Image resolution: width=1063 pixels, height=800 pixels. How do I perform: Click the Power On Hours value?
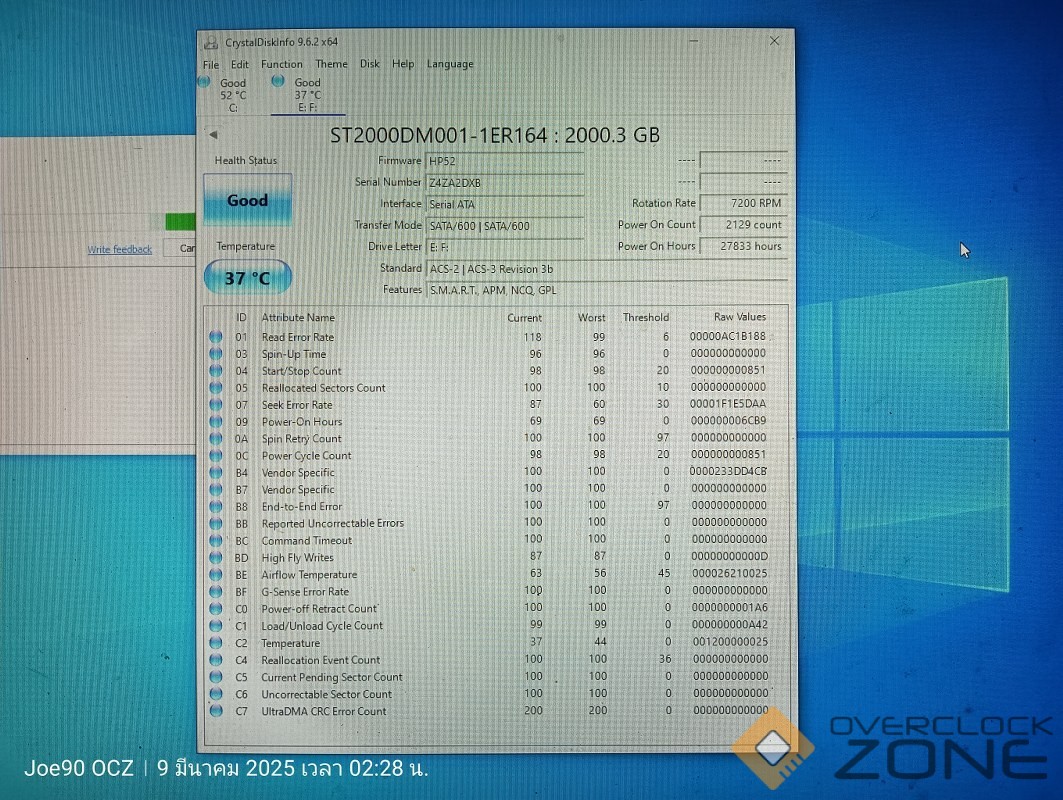click(744, 246)
